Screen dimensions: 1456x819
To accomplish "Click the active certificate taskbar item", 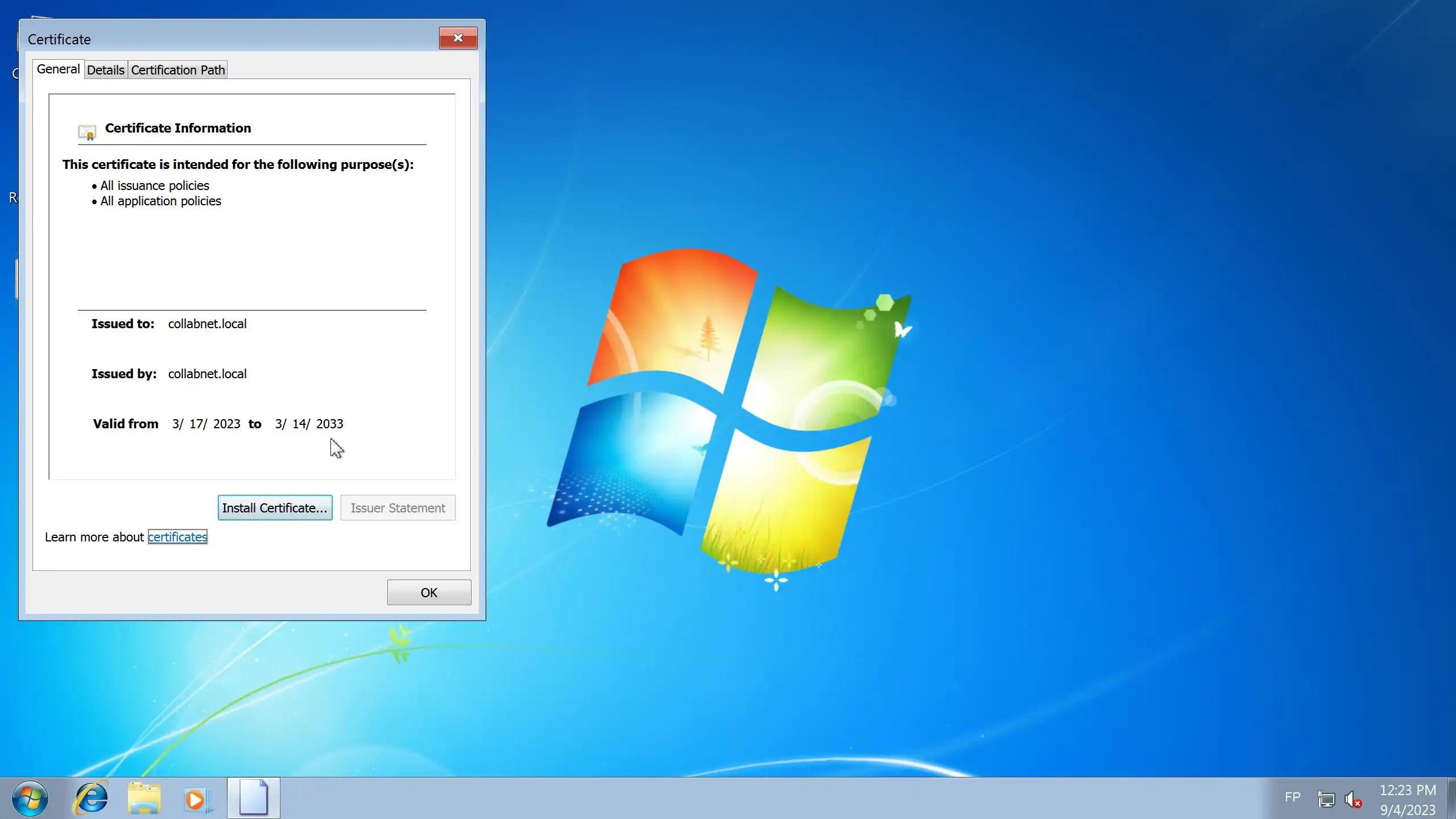I will pyautogui.click(x=254, y=799).
